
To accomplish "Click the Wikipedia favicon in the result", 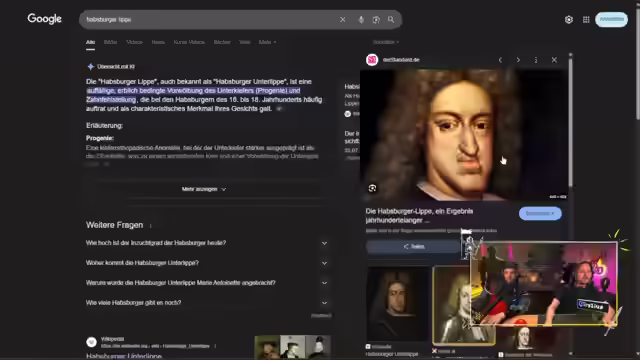I will 91,342.
